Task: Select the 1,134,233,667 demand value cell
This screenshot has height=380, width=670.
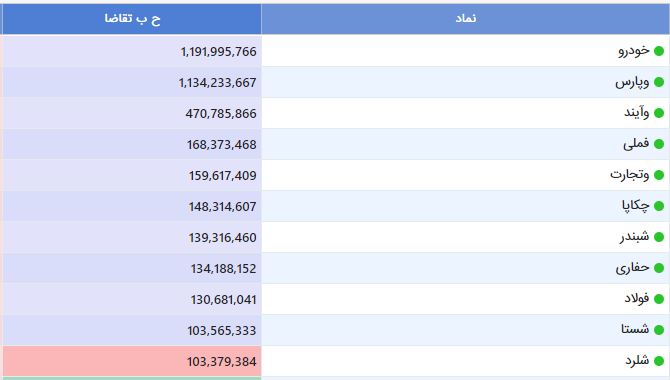Action: coord(132,82)
